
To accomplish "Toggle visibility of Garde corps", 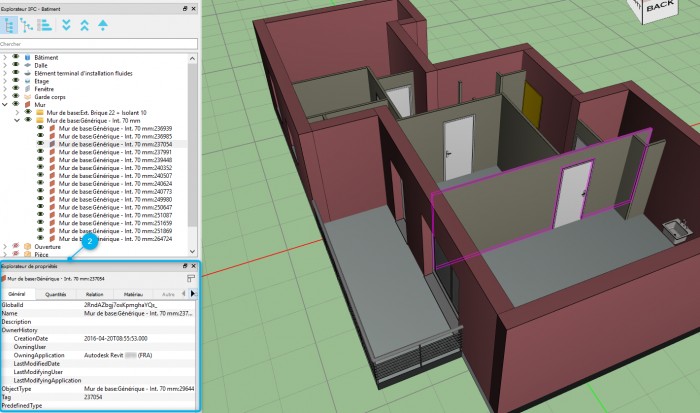I will coord(16,96).
